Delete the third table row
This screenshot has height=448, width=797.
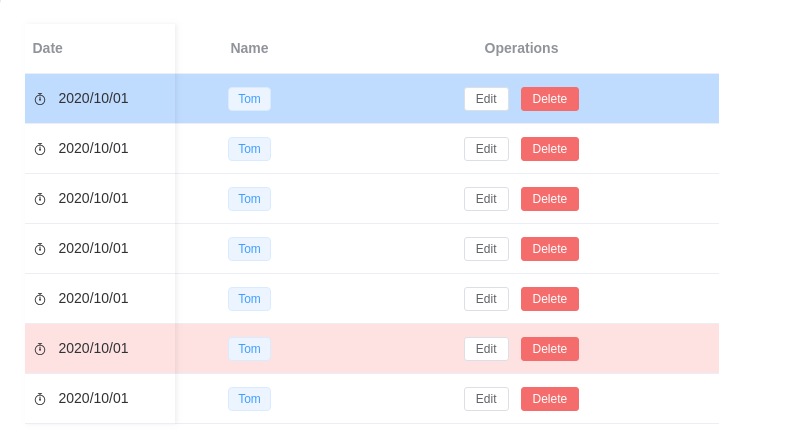tap(549, 199)
